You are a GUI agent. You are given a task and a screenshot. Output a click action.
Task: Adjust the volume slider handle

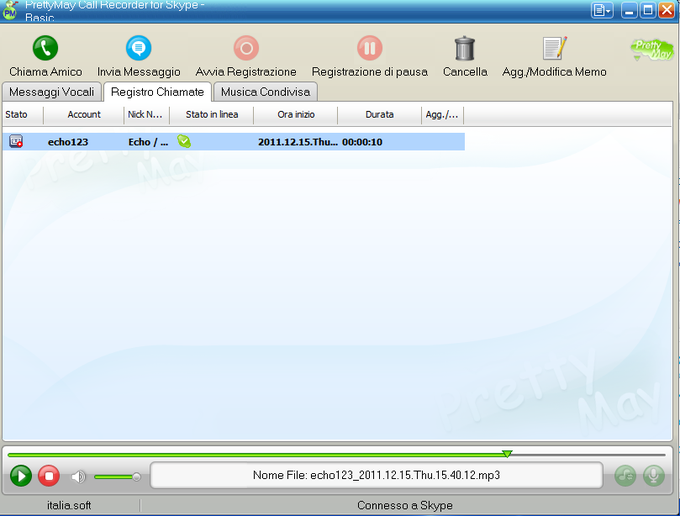click(x=136, y=477)
